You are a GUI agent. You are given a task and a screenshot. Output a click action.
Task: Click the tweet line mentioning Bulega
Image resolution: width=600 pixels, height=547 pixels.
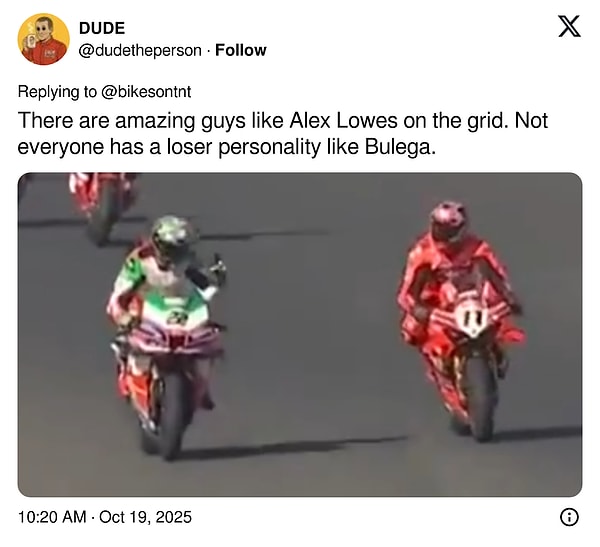pyautogui.click(x=227, y=147)
